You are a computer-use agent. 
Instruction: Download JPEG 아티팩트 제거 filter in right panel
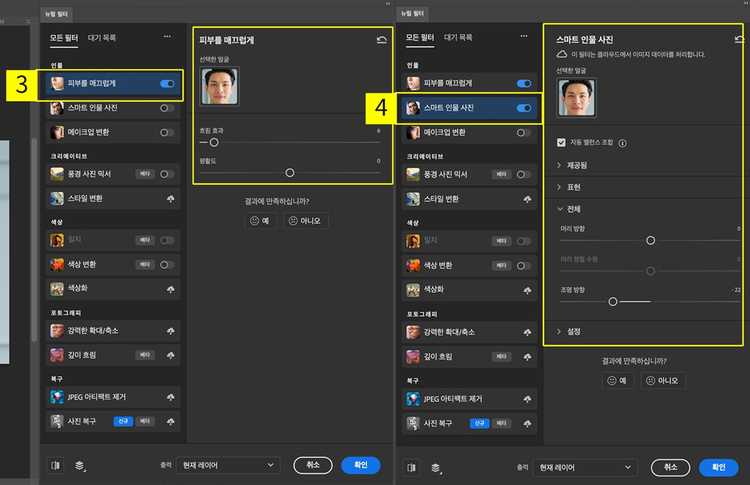(527, 399)
